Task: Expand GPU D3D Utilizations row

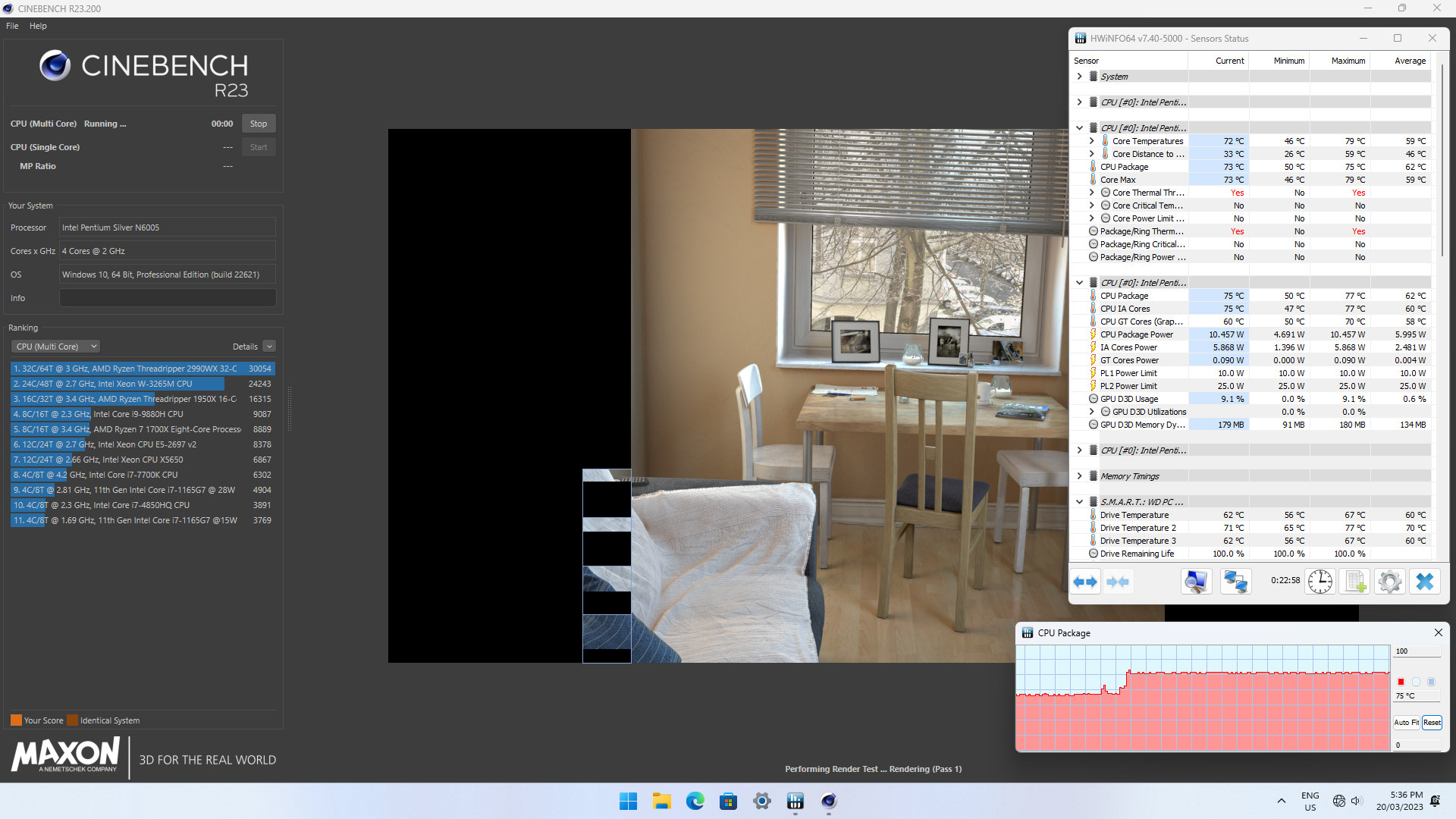Action: (1091, 412)
